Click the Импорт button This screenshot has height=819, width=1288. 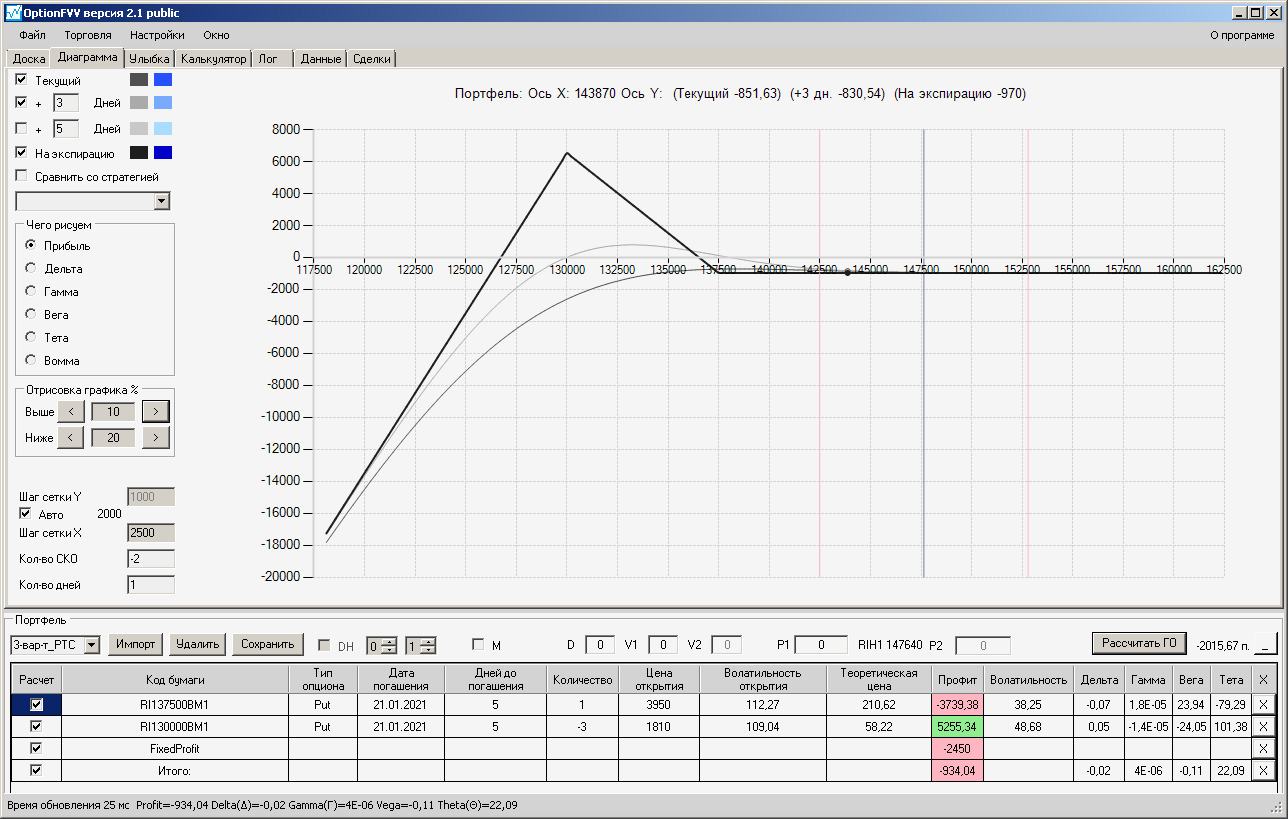[x=135, y=644]
